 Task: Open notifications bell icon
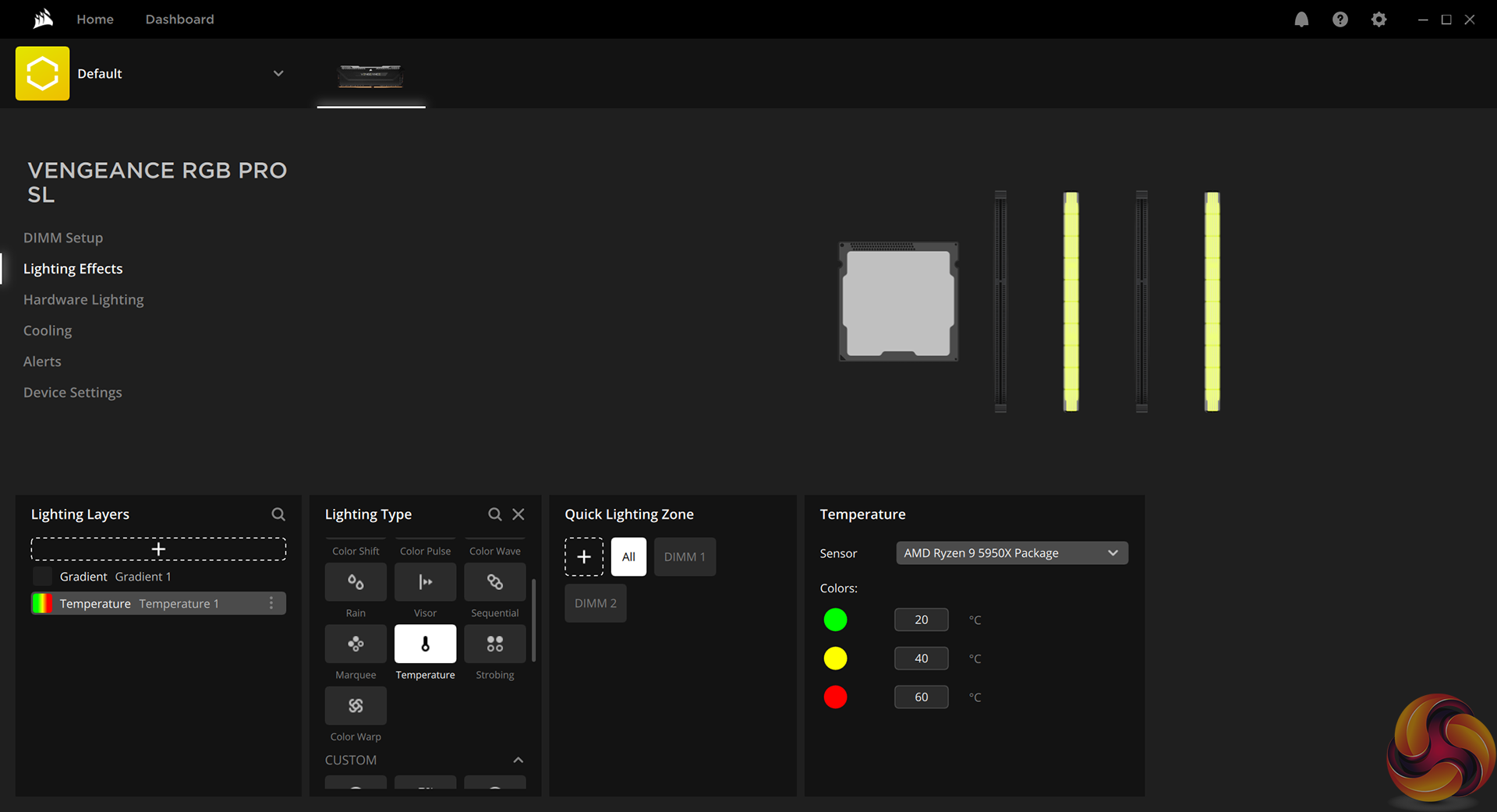point(1301,19)
